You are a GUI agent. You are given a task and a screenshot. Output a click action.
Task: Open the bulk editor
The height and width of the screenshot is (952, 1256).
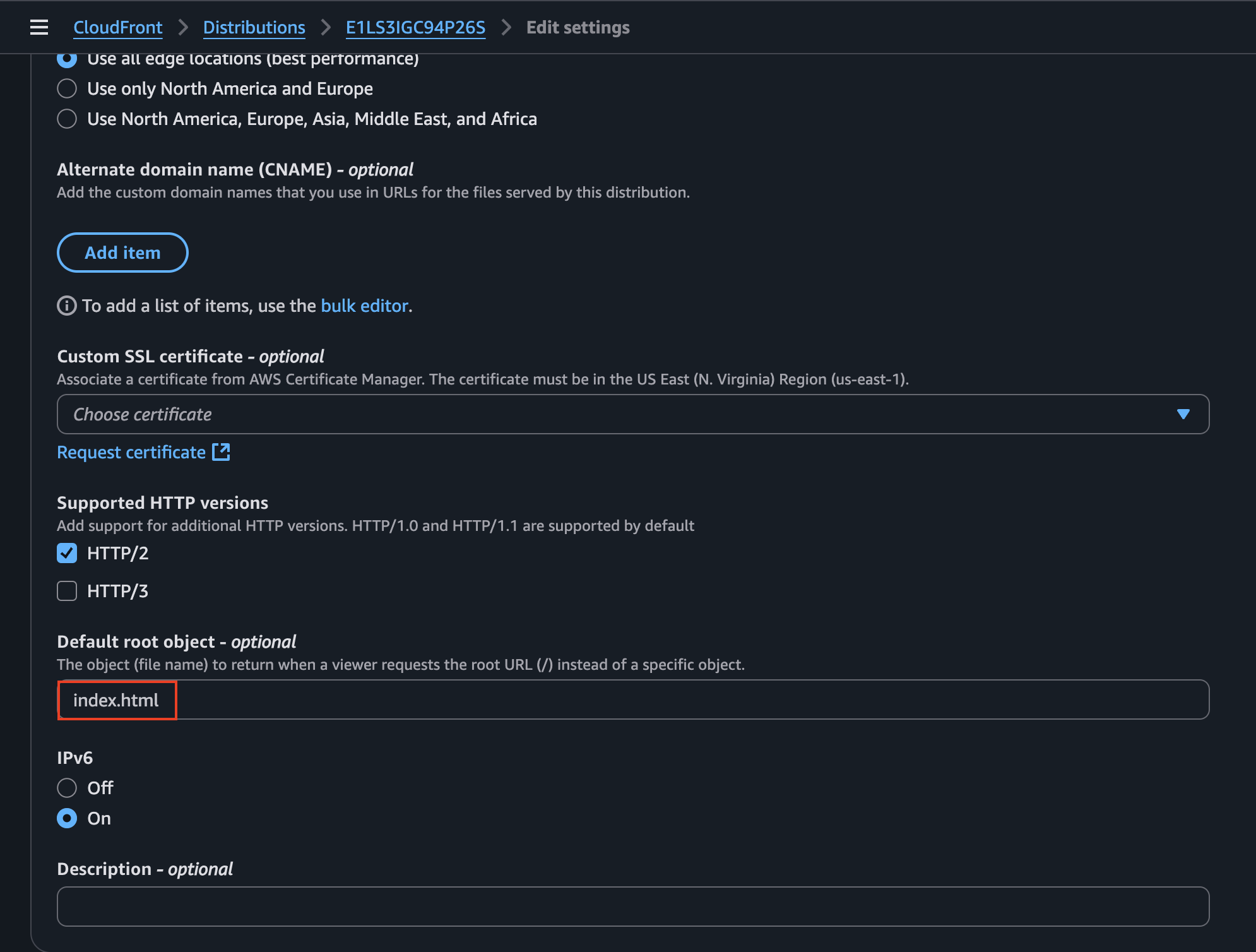point(365,306)
